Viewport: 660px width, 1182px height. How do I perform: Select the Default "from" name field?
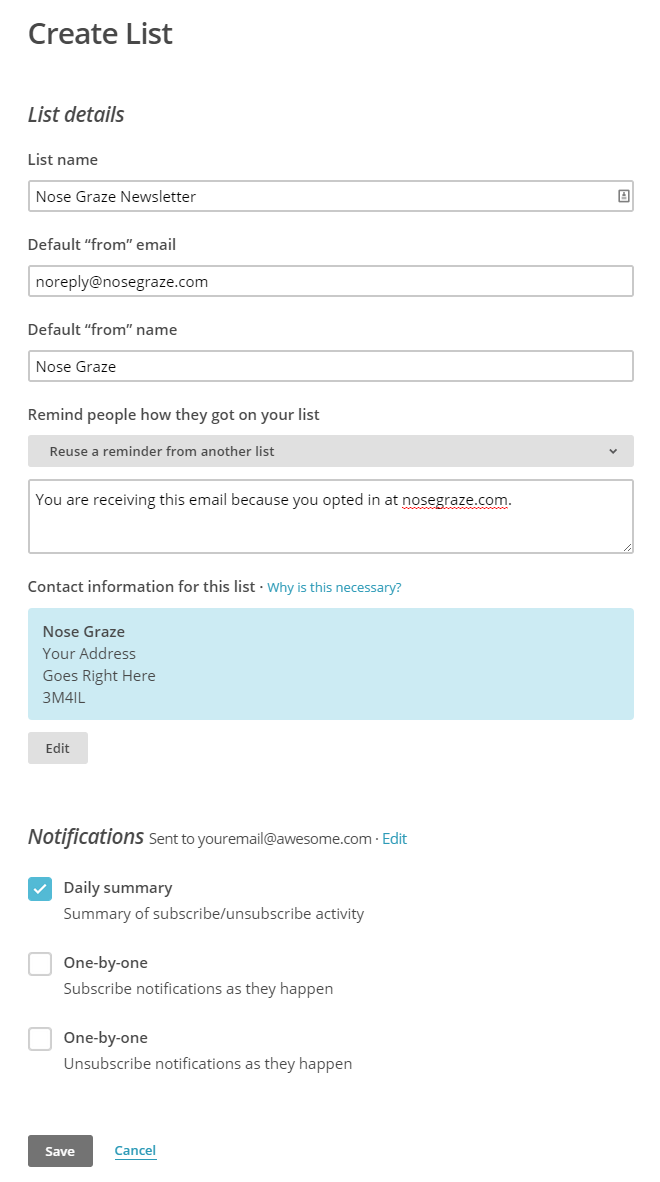click(330, 367)
